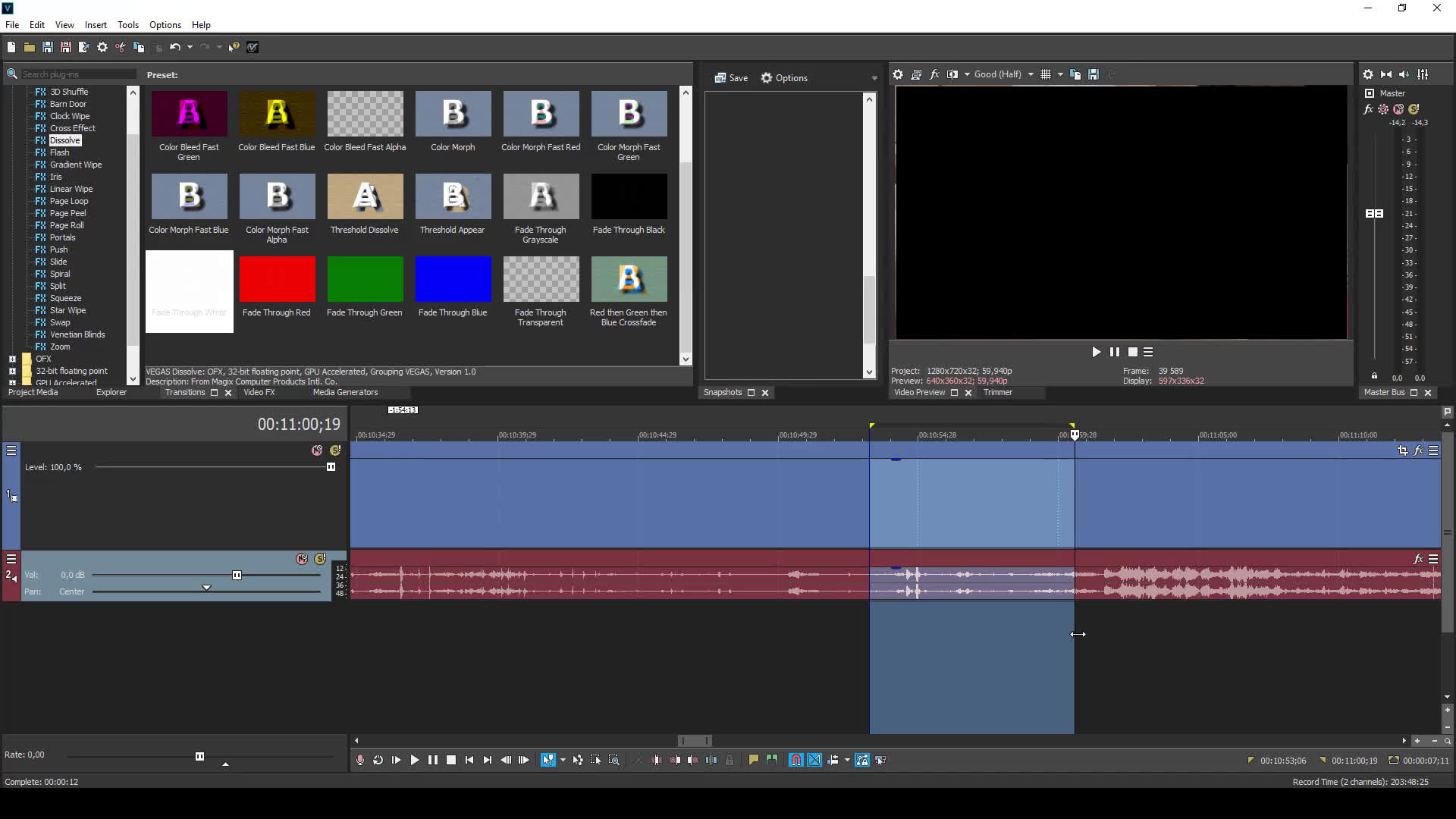Screen dimensions: 1456x819
Task: Toggle Automatic Crossfades button
Action: (814, 760)
